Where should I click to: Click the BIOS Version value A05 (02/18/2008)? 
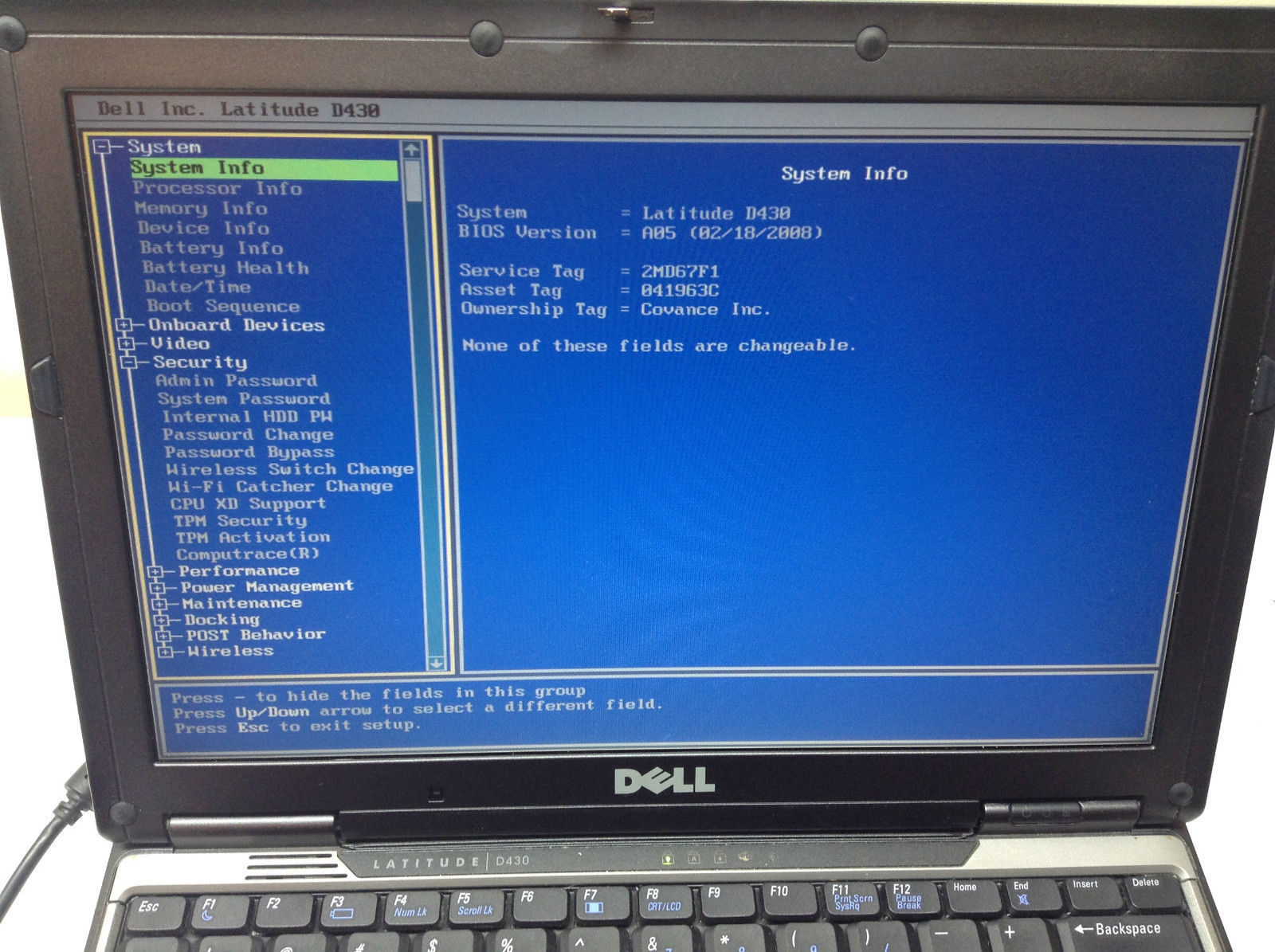[732, 233]
